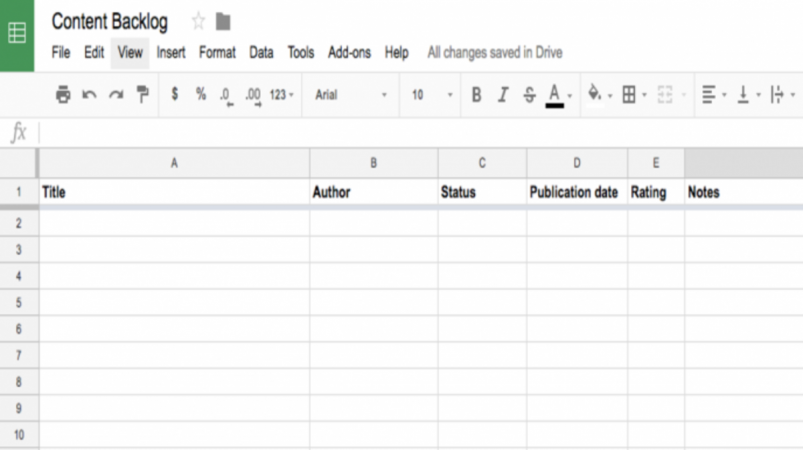803x450 pixels.
Task: Open the Tools menu
Action: pyautogui.click(x=301, y=52)
